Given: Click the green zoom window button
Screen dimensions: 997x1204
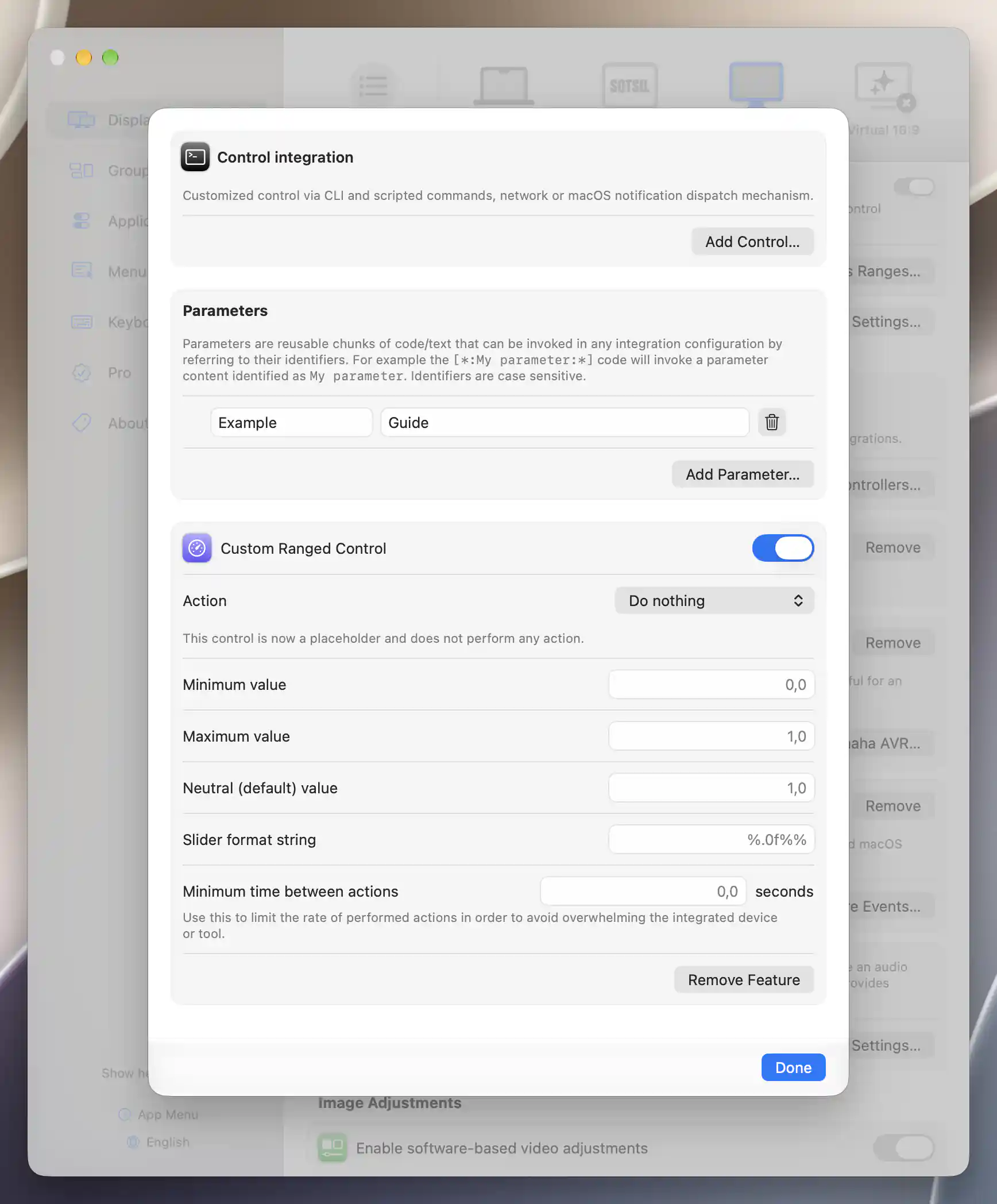Looking at the screenshot, I should pyautogui.click(x=110, y=57).
